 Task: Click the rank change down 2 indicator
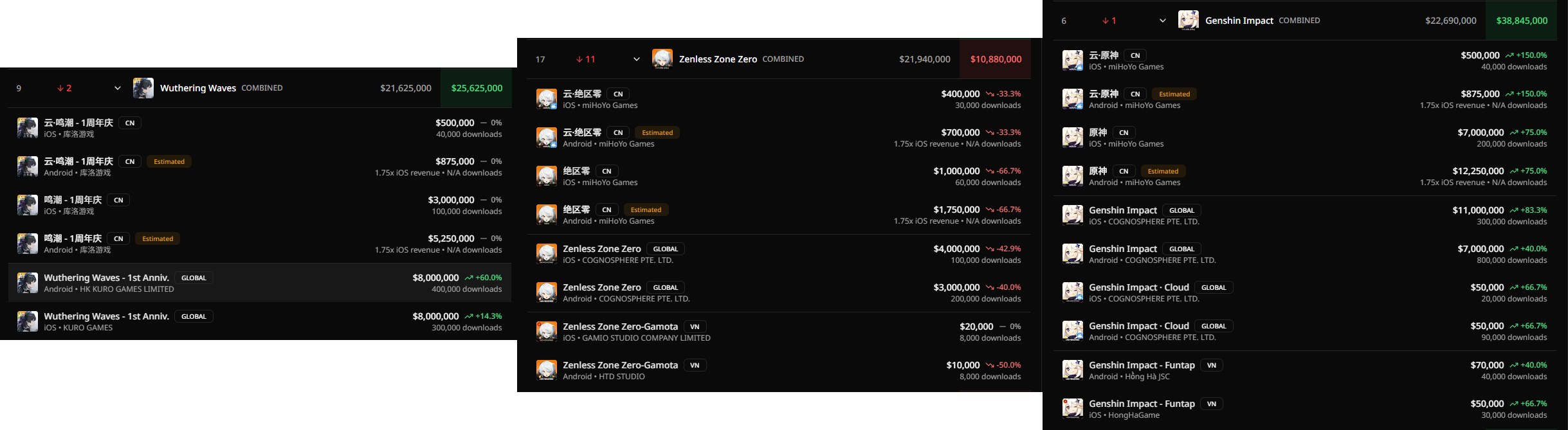coord(64,88)
